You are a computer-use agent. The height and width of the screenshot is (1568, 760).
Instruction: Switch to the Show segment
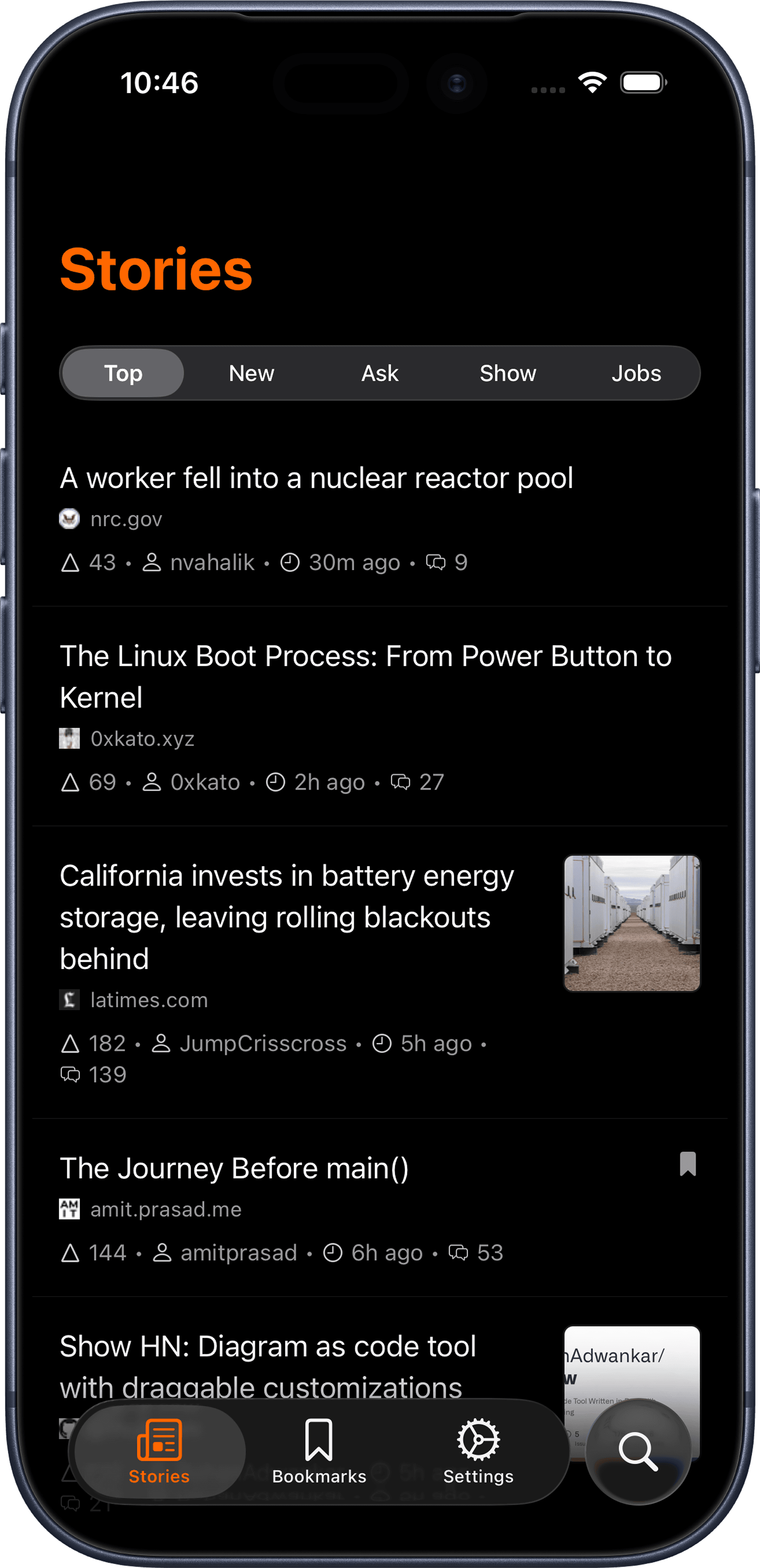click(508, 373)
